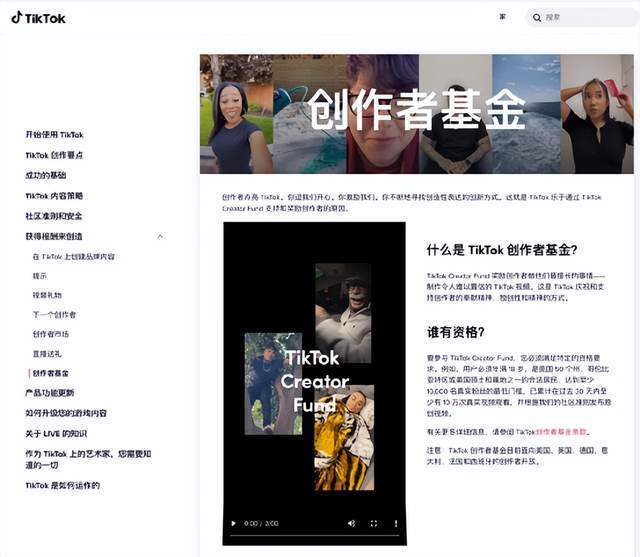Click the TikTok logo in the header
This screenshot has width=640, height=557.
tap(38, 18)
